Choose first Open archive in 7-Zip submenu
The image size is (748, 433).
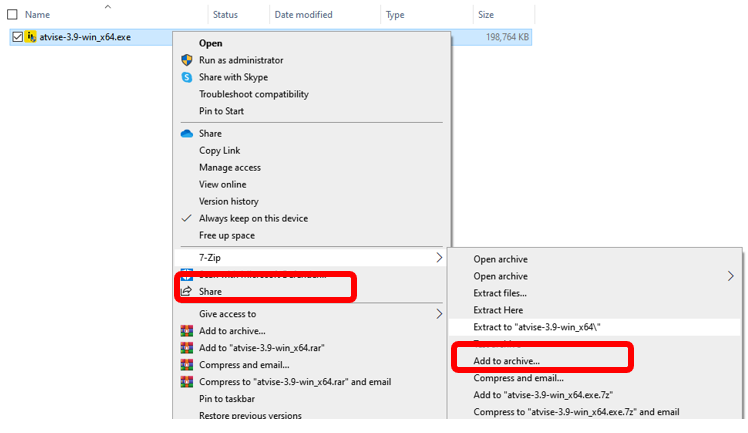tap(500, 259)
